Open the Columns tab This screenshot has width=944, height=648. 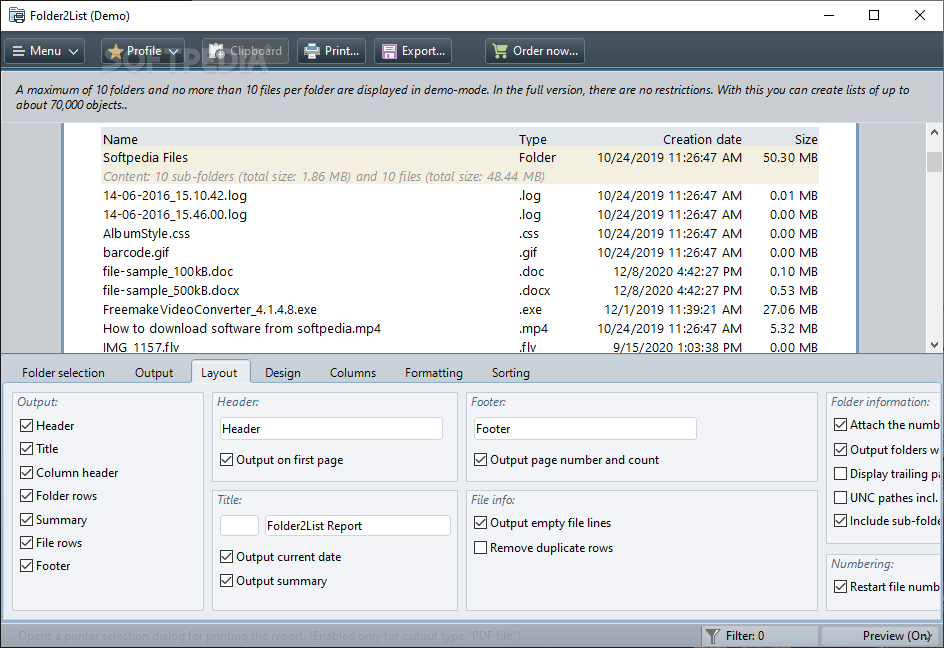[353, 373]
